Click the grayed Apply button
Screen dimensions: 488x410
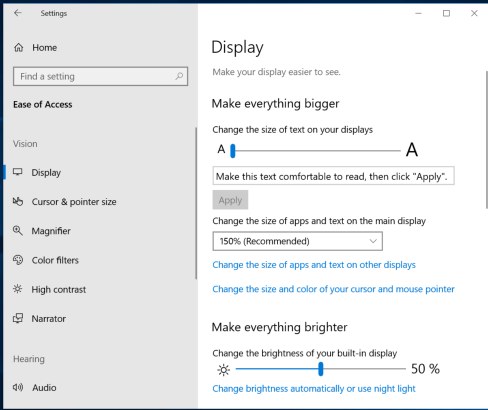[230, 200]
